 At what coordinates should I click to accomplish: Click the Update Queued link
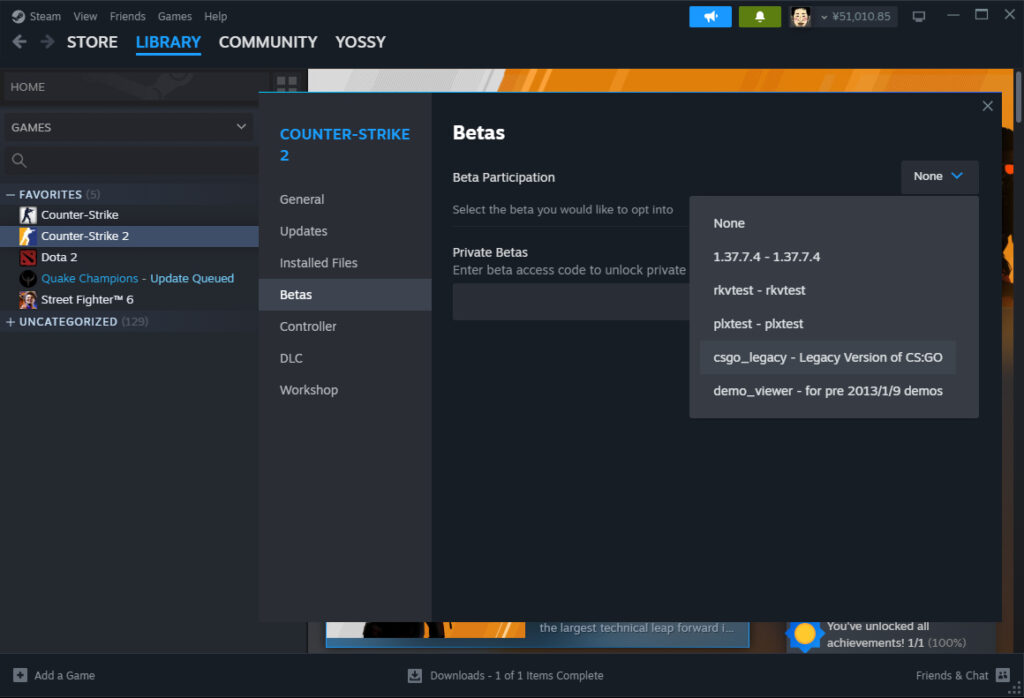pyautogui.click(x=192, y=278)
